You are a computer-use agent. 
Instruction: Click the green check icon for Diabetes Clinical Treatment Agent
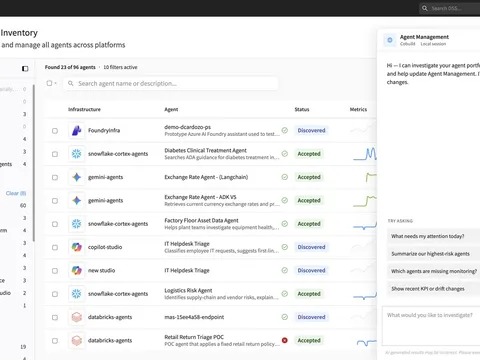[x=285, y=154]
